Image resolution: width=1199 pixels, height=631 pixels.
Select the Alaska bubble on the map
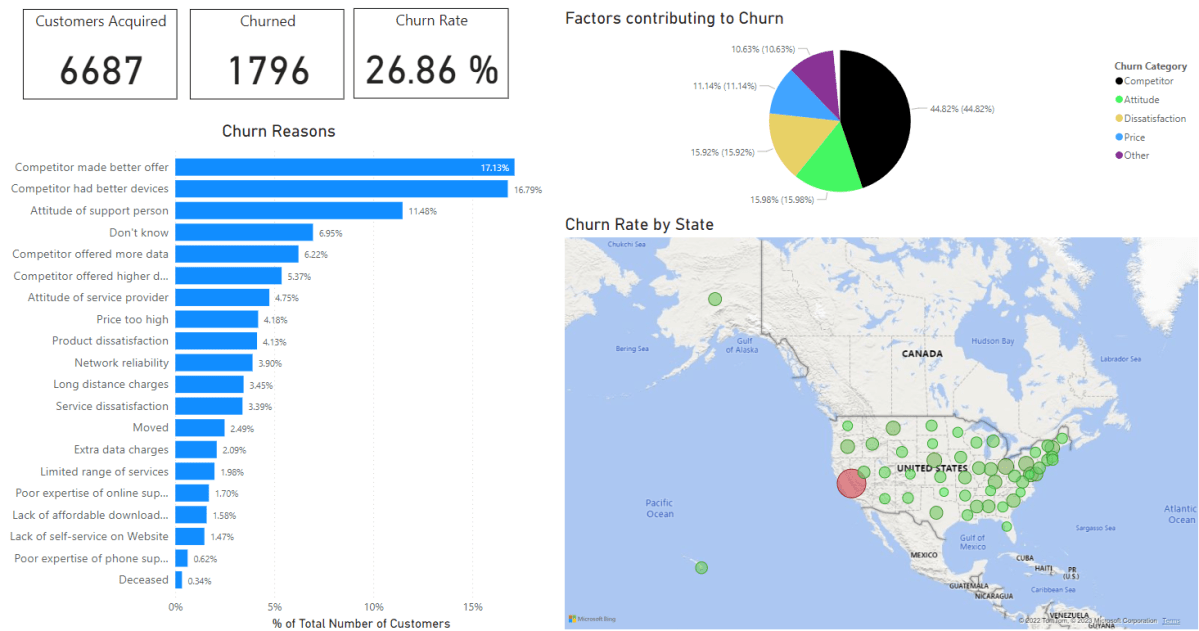(x=715, y=298)
